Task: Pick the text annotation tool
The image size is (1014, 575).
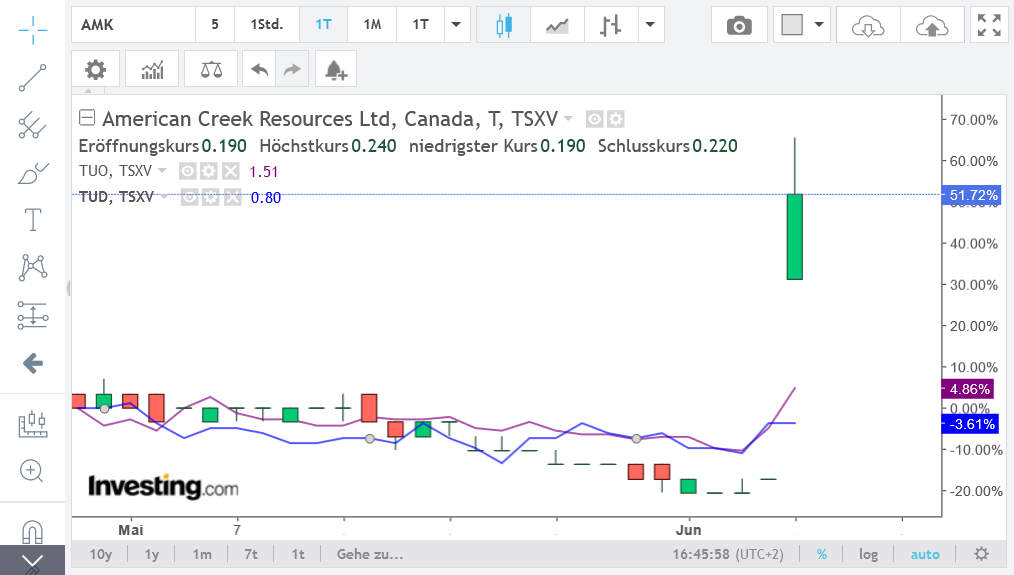Action: point(33,219)
